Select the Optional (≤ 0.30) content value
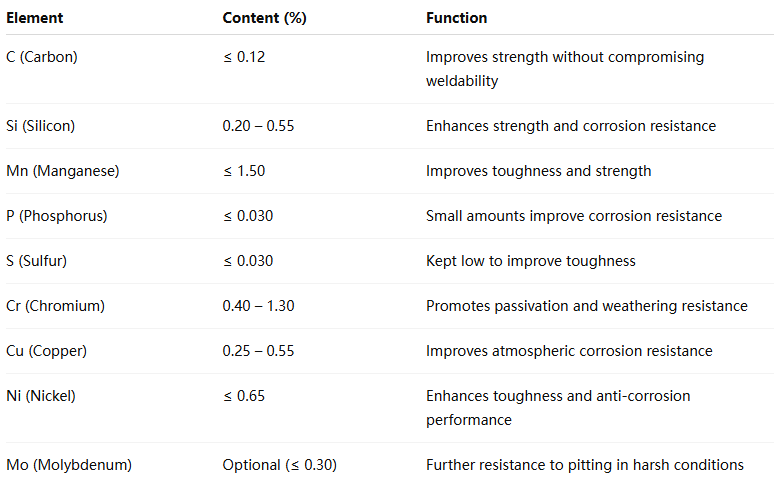Image resolution: width=778 pixels, height=485 pixels. point(280,465)
